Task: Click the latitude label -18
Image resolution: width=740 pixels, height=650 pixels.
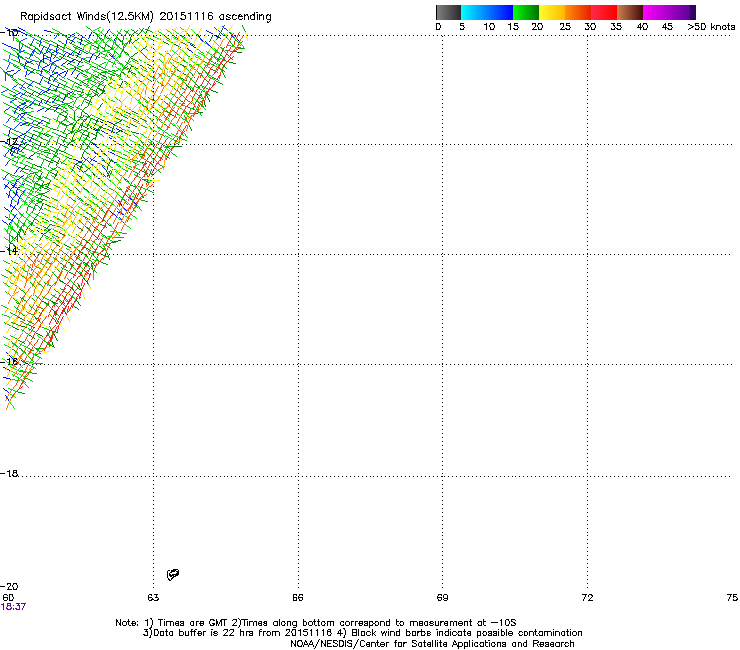Action: pyautogui.click(x=9, y=473)
